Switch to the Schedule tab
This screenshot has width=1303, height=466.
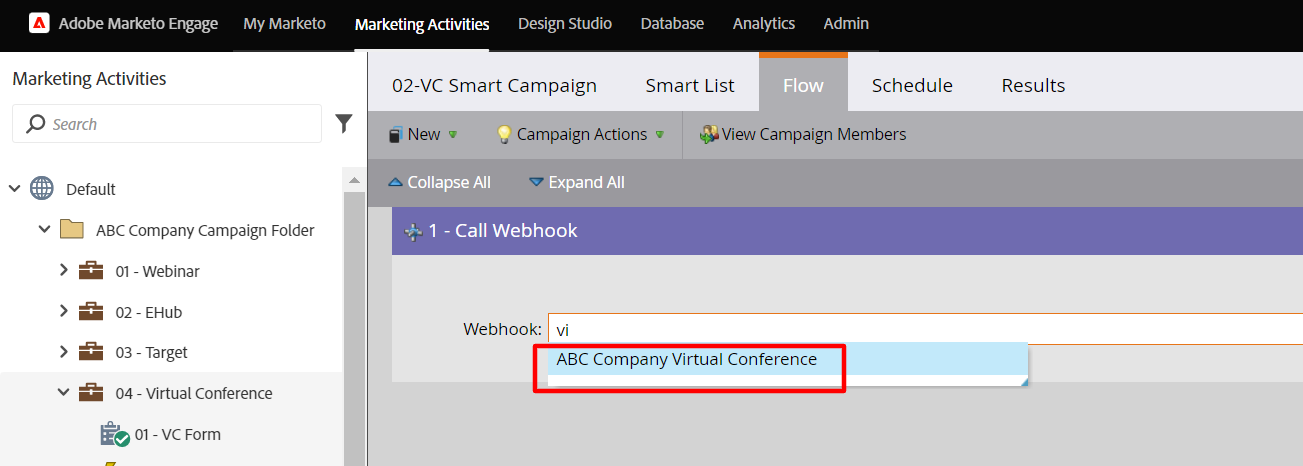click(x=912, y=85)
